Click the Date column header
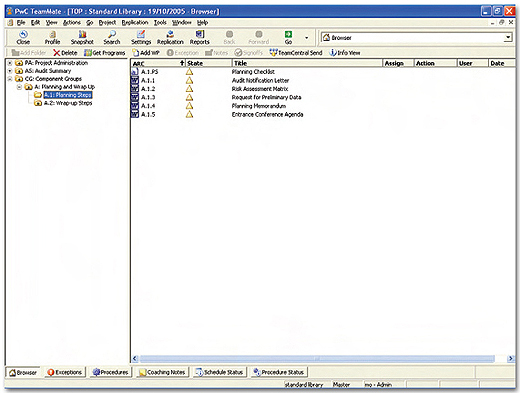Image resolution: width=520 pixels, height=393 pixels. coord(502,63)
